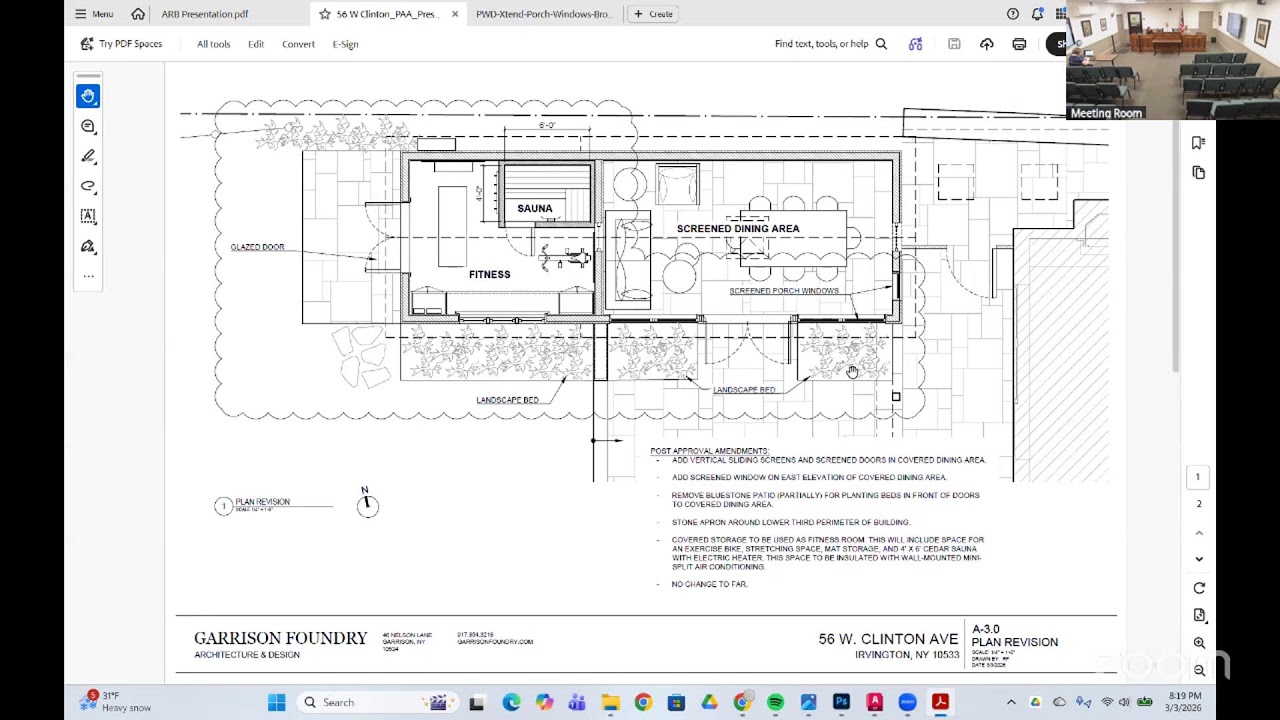Close the 56 W Clinton tab

[455, 14]
